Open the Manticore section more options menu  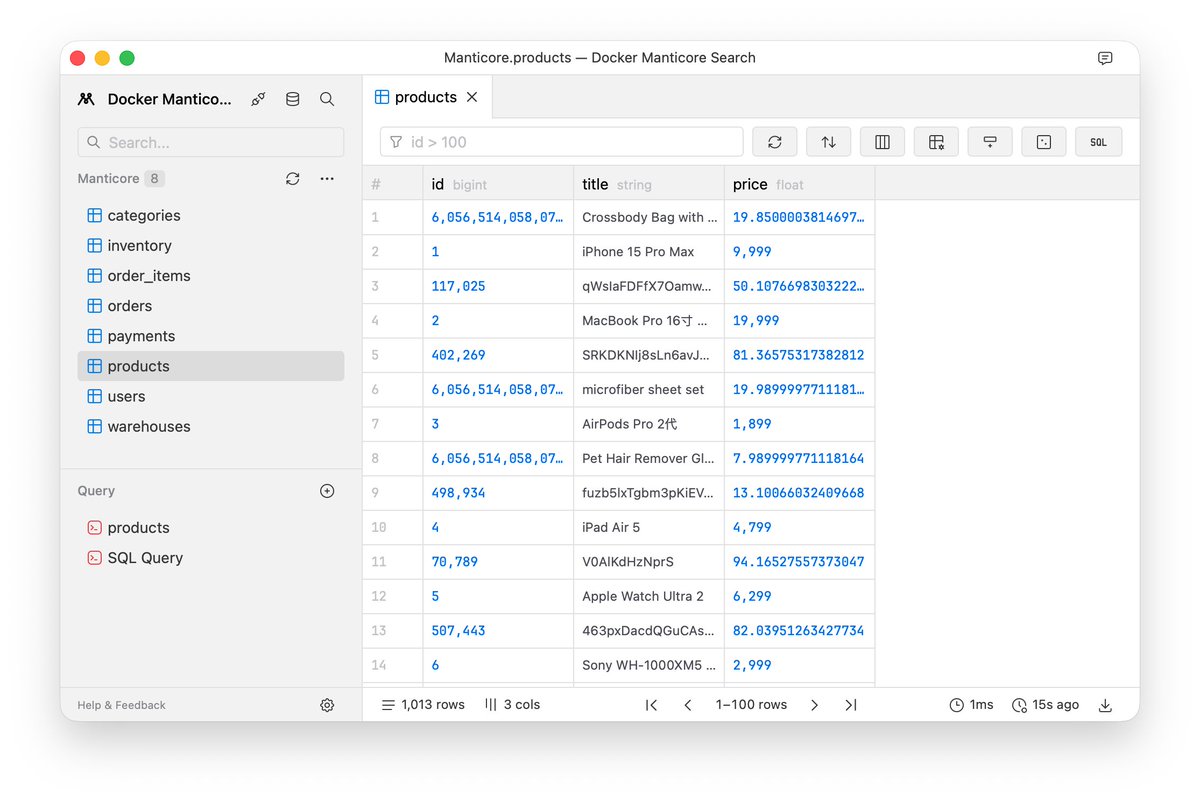327,178
